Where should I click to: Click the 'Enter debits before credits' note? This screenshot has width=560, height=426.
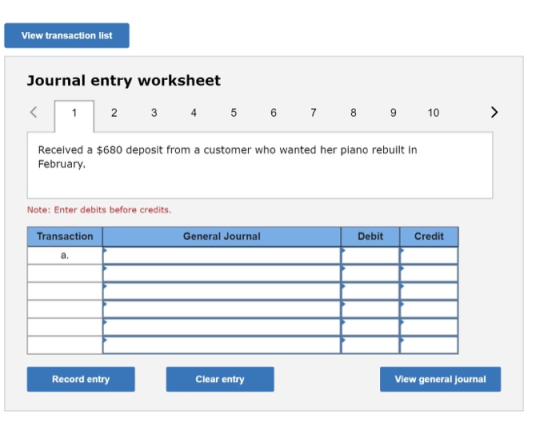pos(99,210)
